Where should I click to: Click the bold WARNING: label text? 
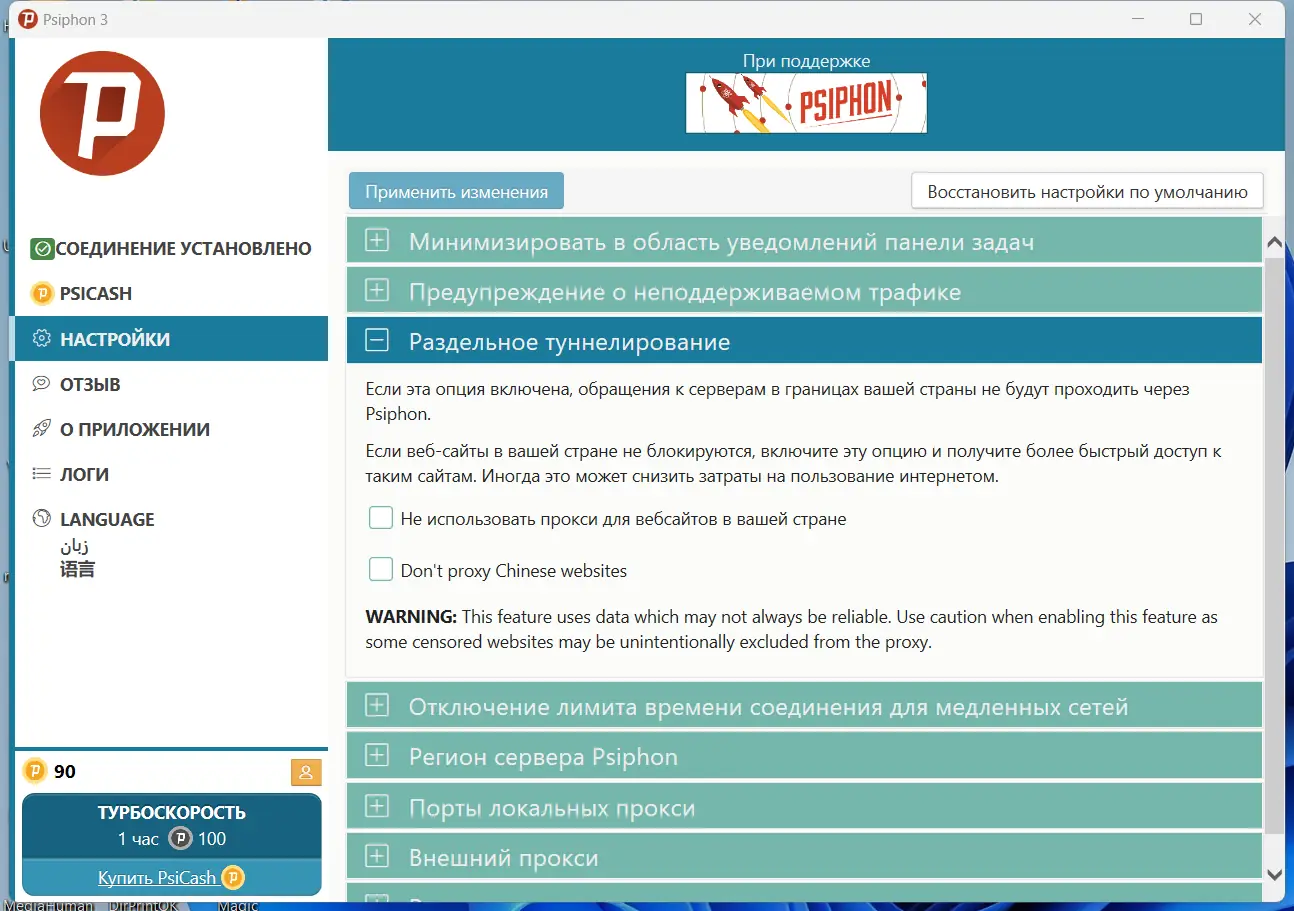(x=411, y=617)
